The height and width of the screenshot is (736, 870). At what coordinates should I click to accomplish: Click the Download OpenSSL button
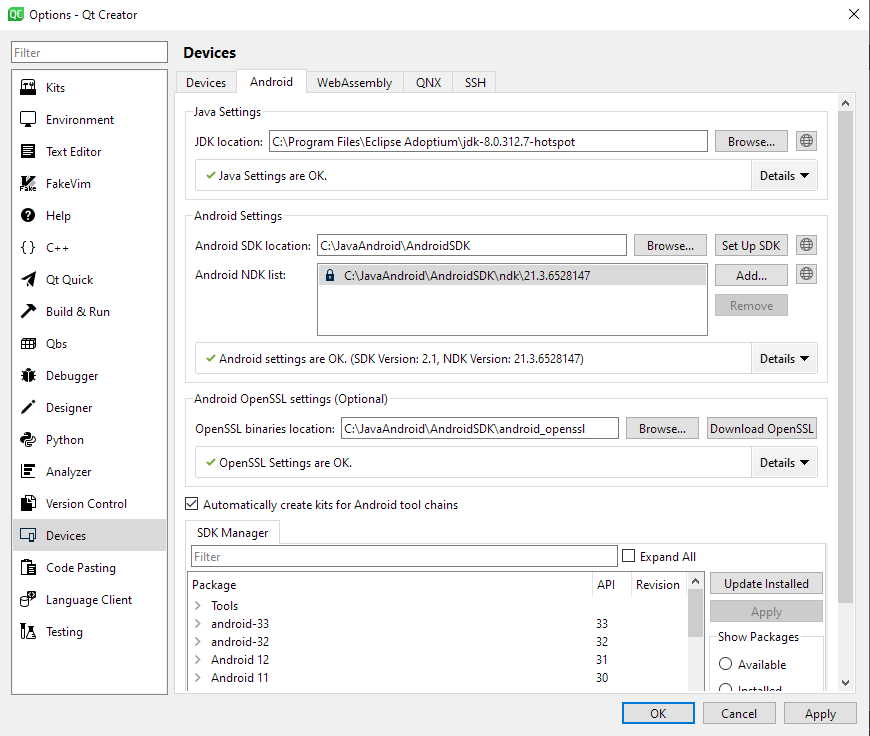tap(762, 429)
